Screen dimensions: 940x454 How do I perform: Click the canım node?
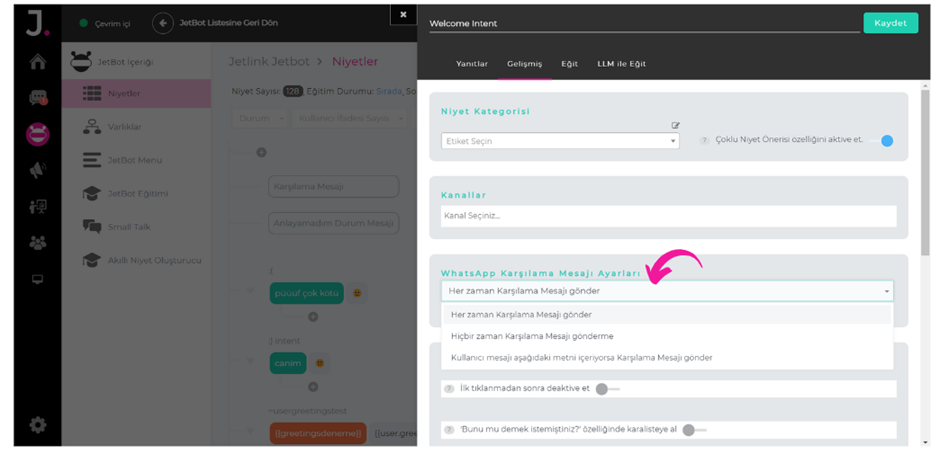click(x=288, y=363)
